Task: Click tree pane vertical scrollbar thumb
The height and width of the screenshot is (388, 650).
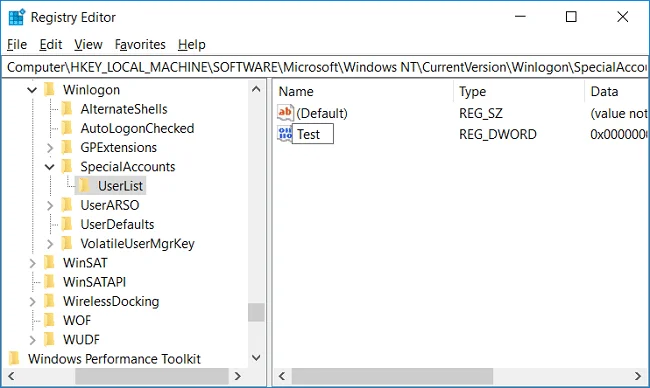Action: 256,312
